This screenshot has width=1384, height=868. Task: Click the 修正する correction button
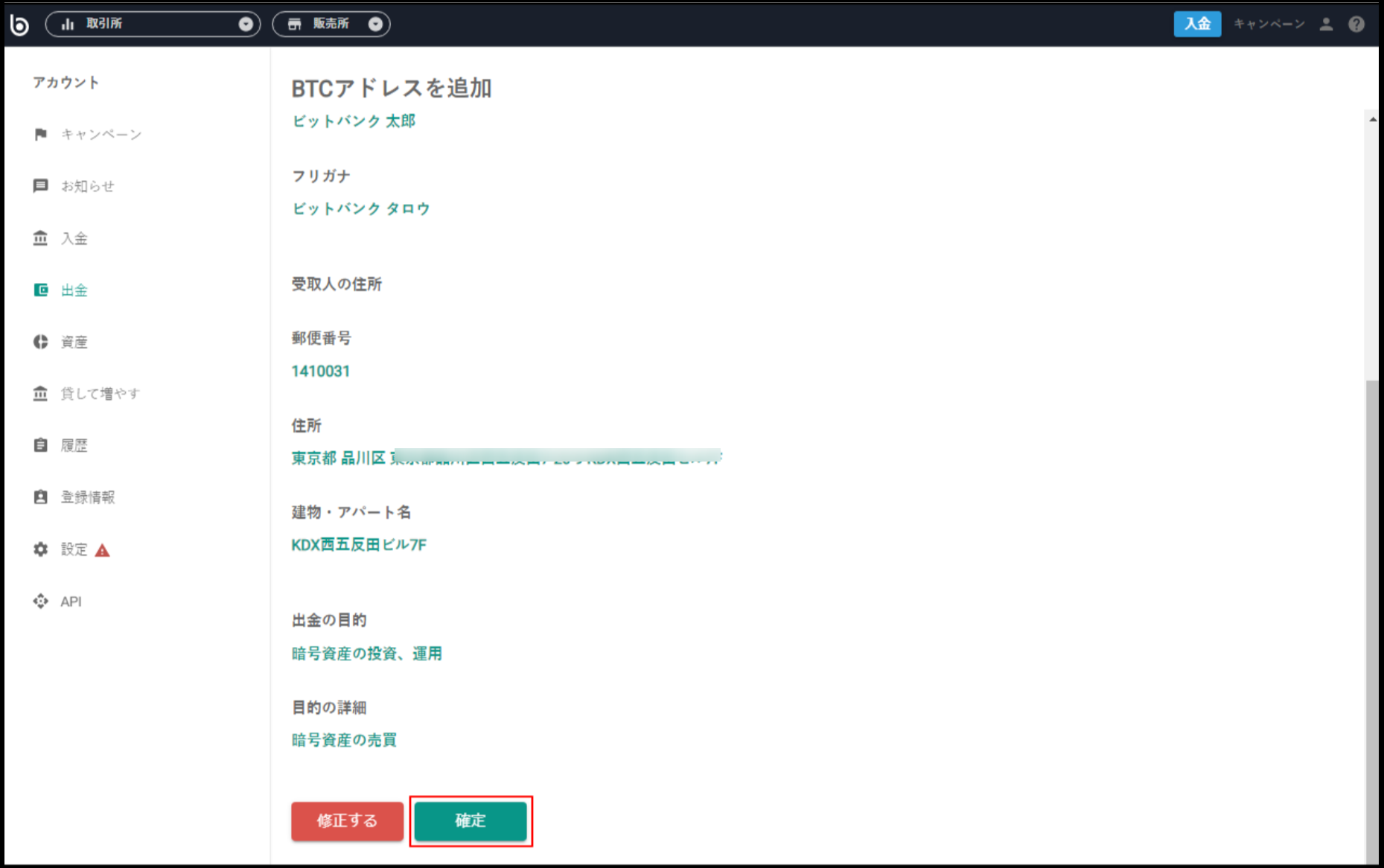(x=346, y=821)
